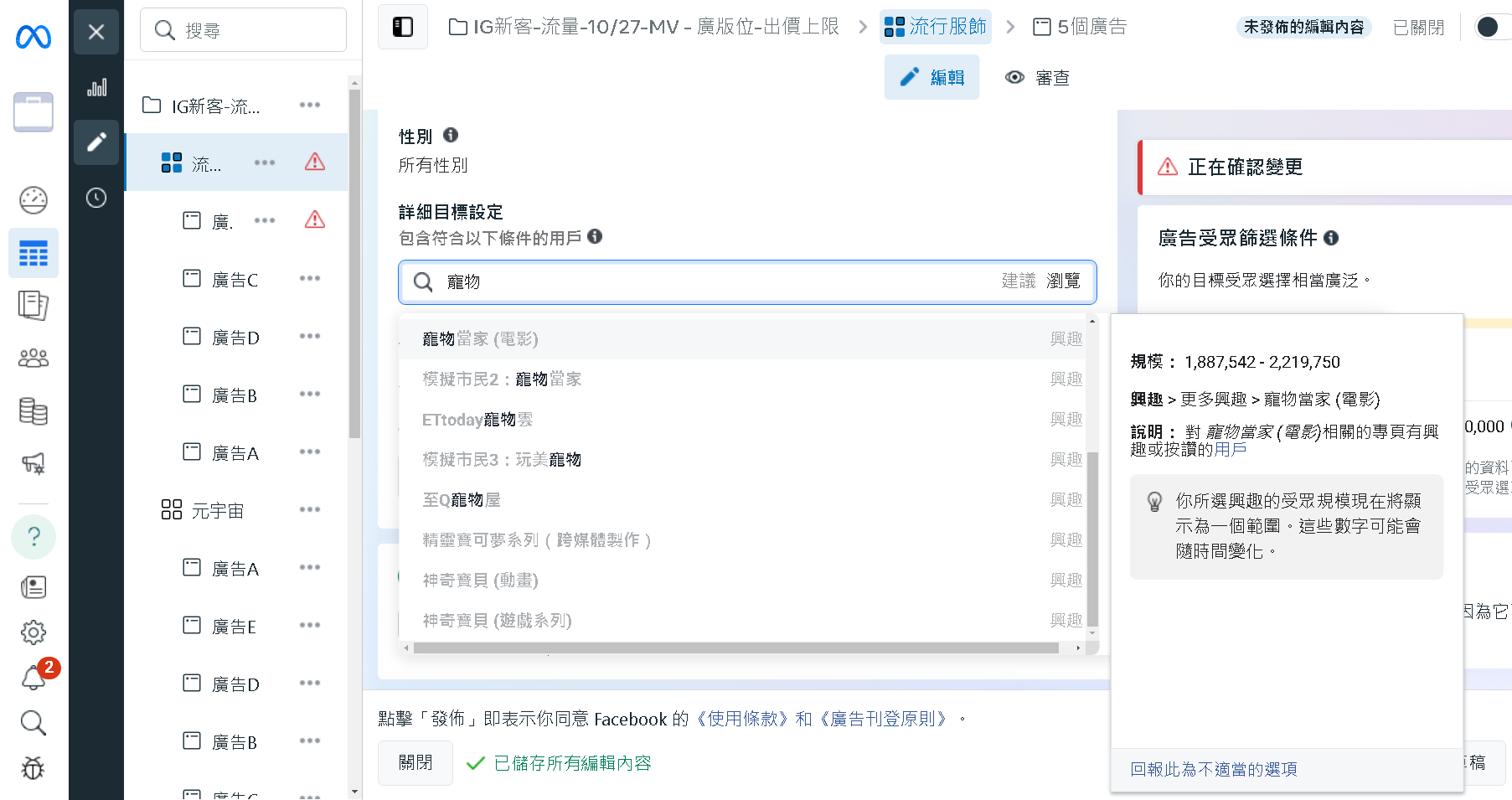Switch to the 審查 tab
The width and height of the screenshot is (1512, 800).
[1037, 77]
